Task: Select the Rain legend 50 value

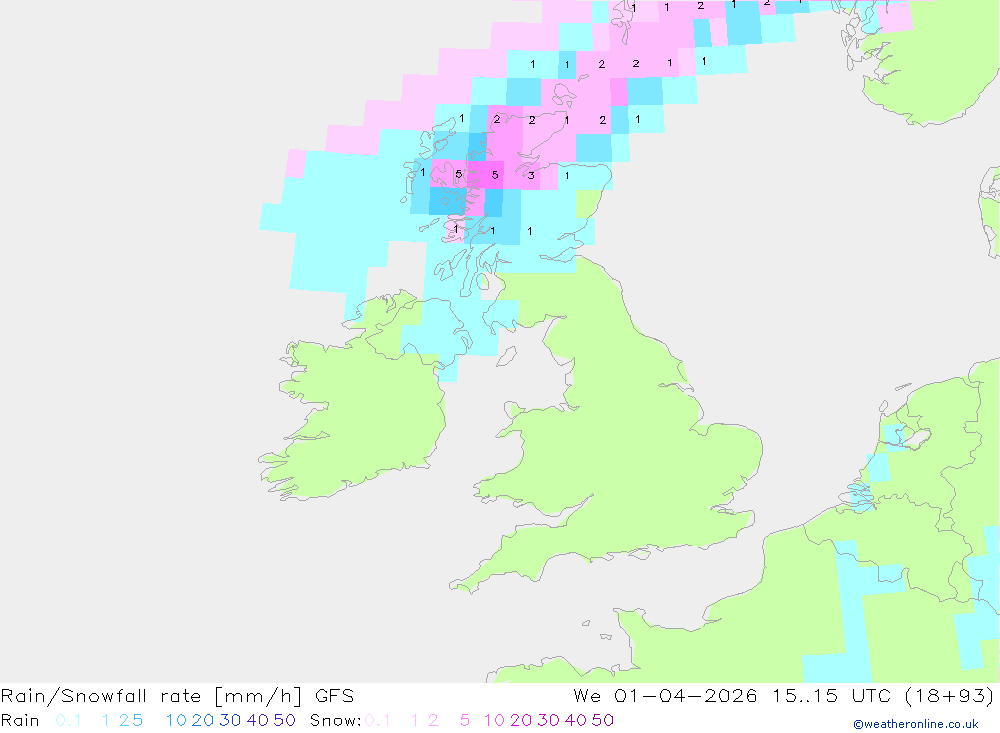Action: [x=284, y=720]
